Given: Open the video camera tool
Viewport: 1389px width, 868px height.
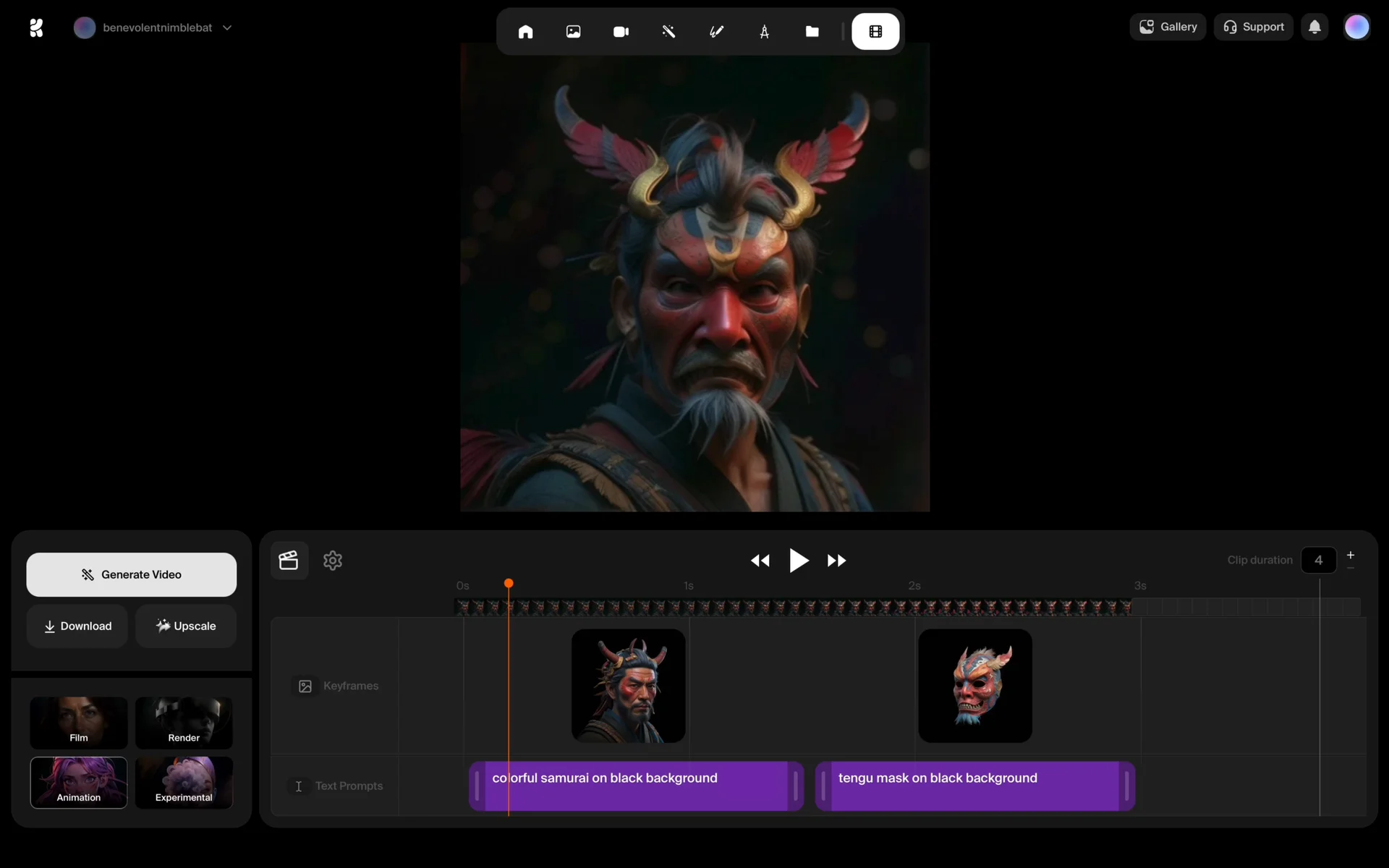Looking at the screenshot, I should click(621, 32).
